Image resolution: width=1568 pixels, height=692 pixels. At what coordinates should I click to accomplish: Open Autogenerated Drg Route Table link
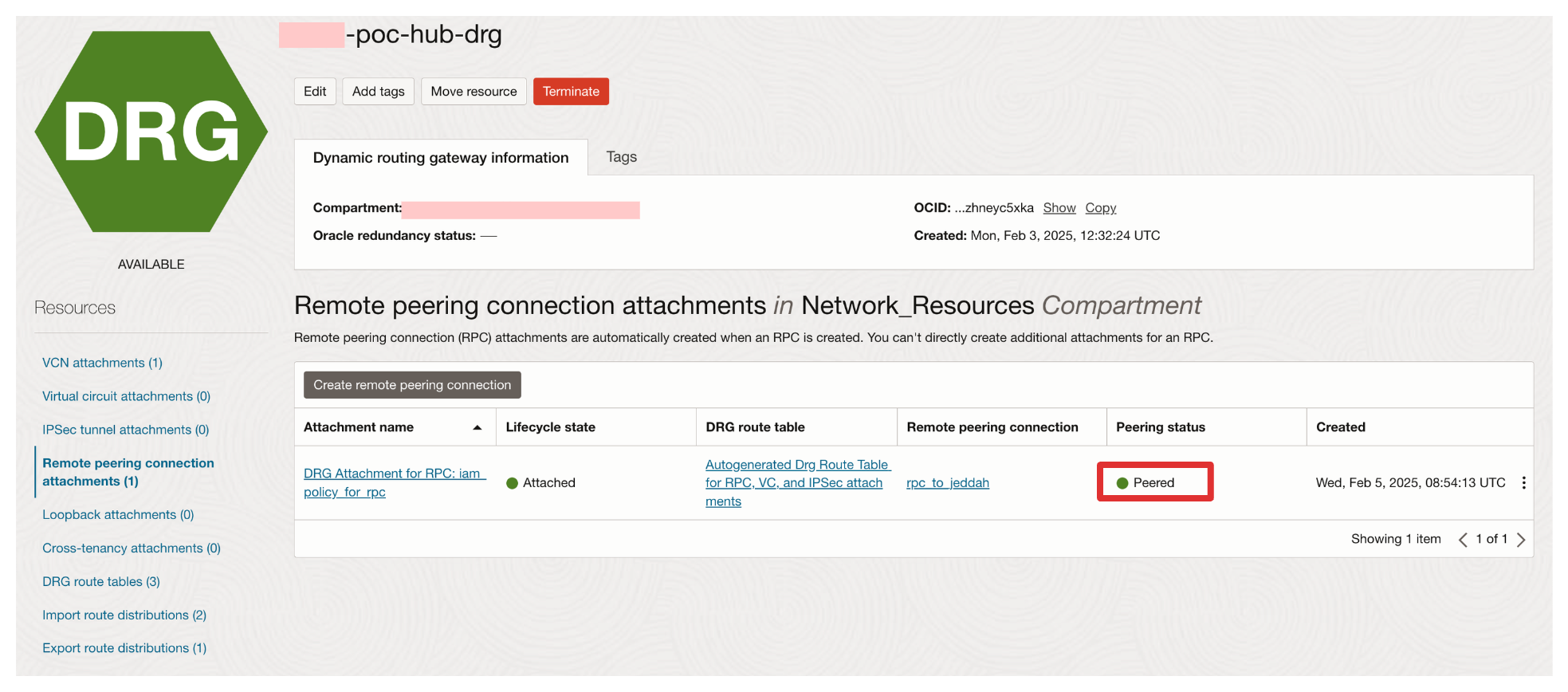point(796,466)
